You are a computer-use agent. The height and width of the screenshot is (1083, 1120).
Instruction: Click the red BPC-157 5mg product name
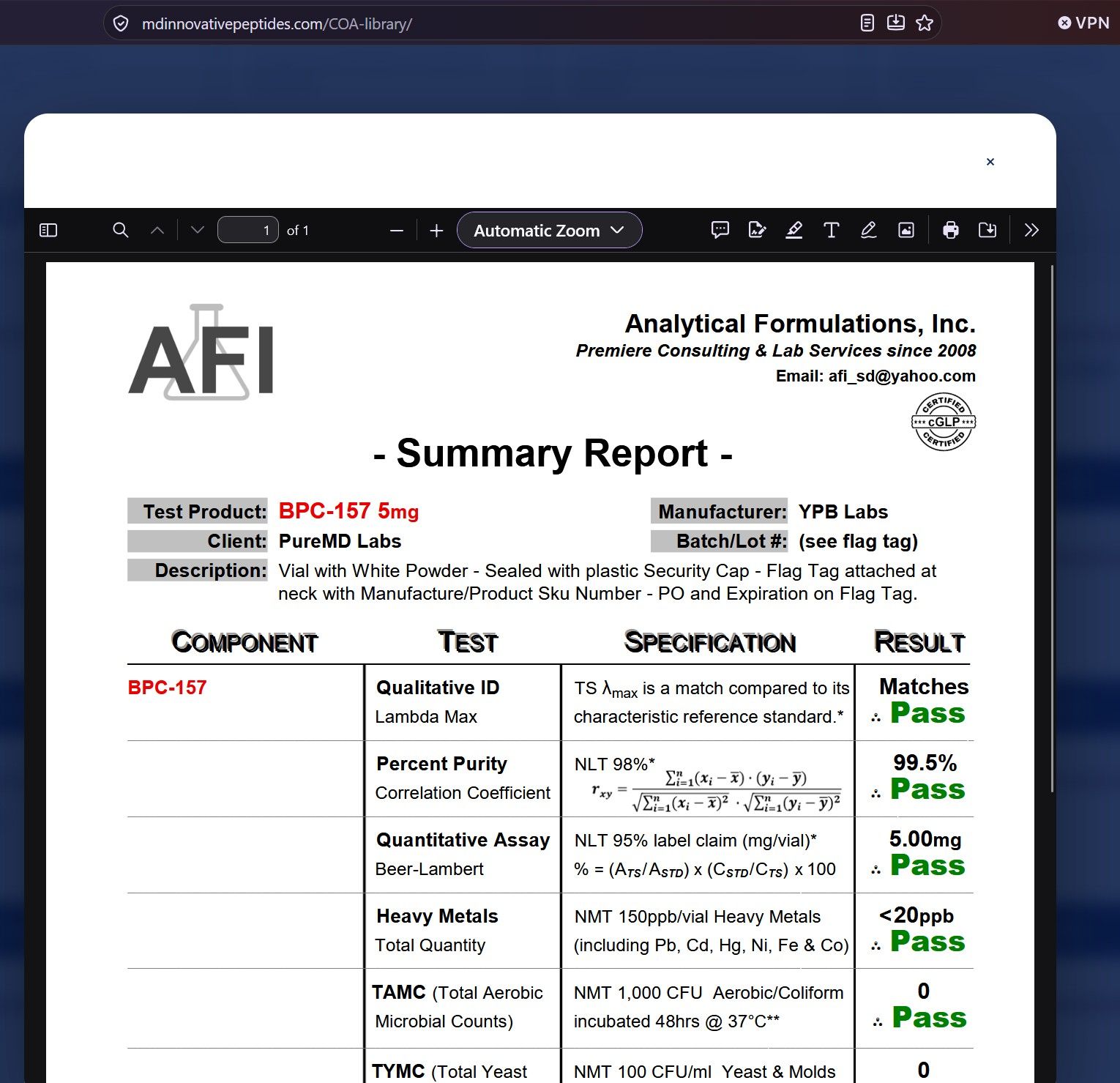tap(349, 511)
